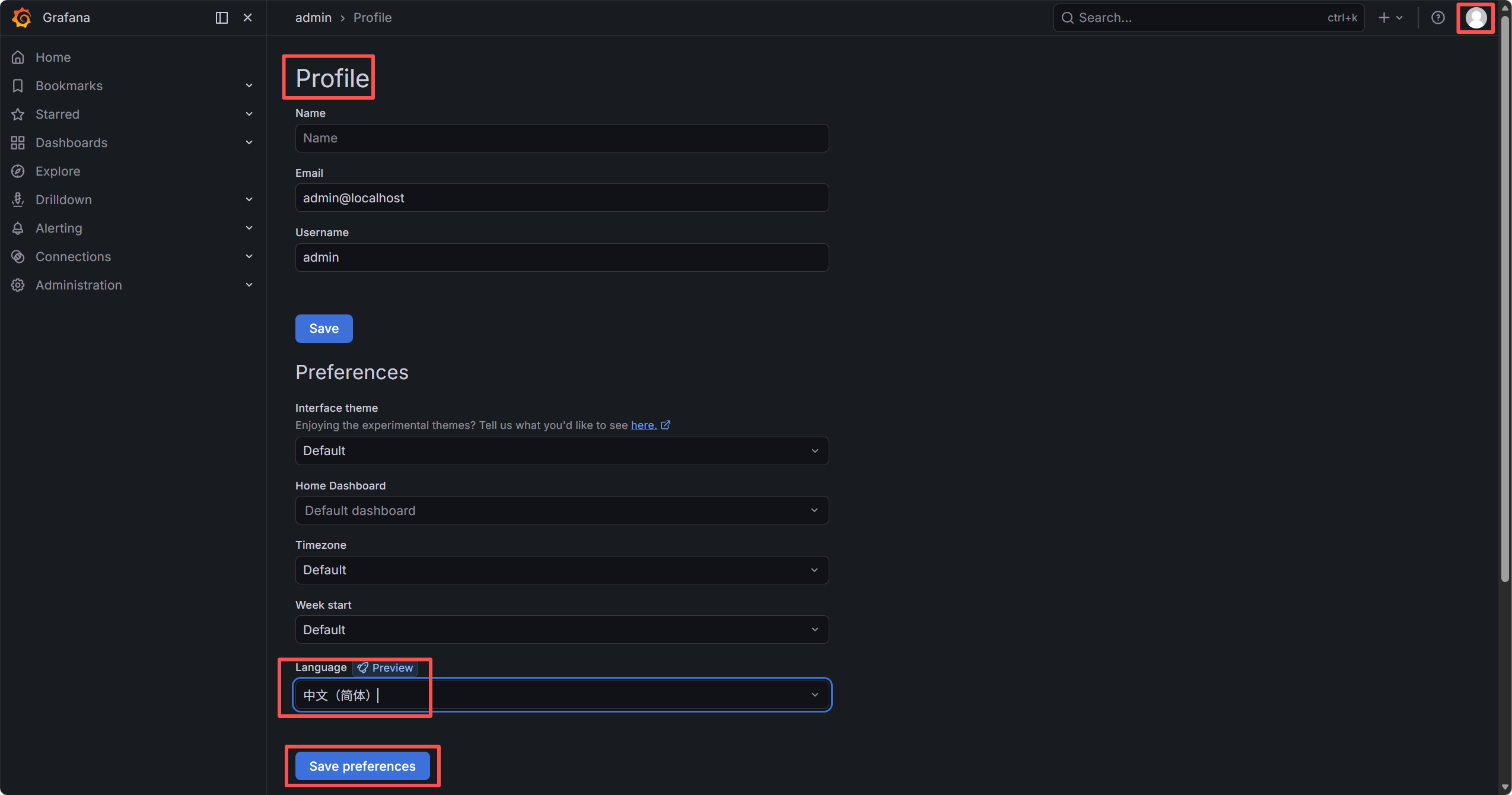1512x795 pixels.
Task: Expand the Bookmarks section chevron
Action: [x=249, y=86]
